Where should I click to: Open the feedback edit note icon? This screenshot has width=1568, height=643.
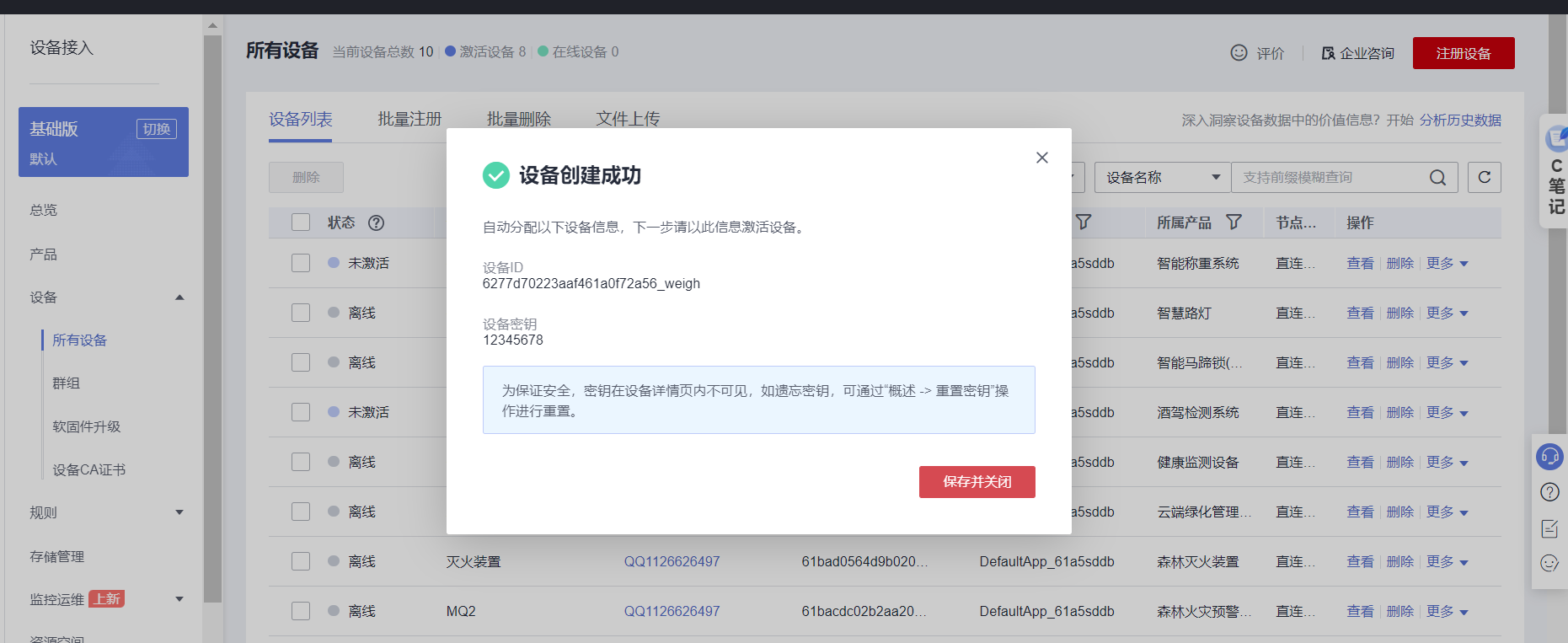pyautogui.click(x=1549, y=528)
